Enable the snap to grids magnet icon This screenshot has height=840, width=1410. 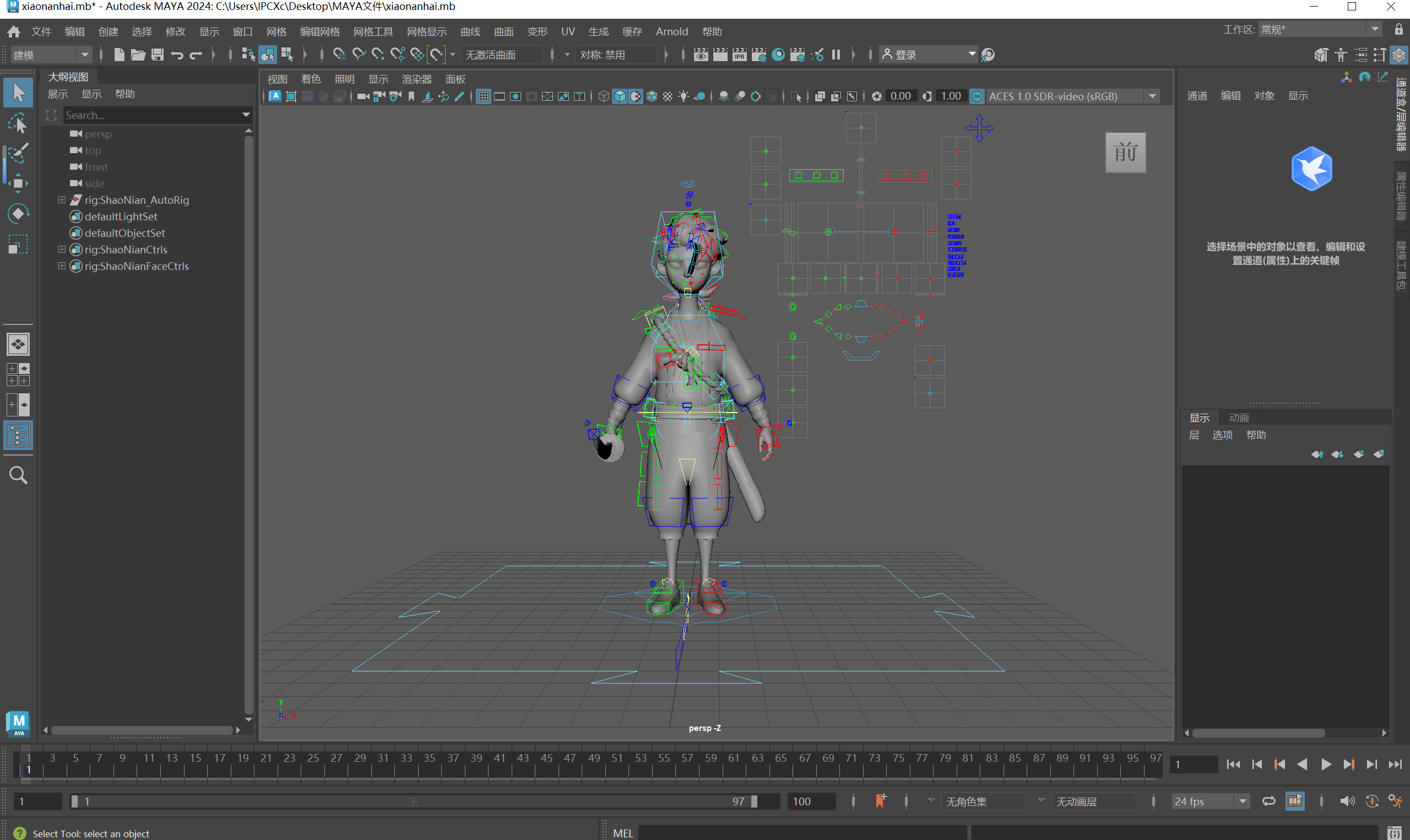(339, 55)
